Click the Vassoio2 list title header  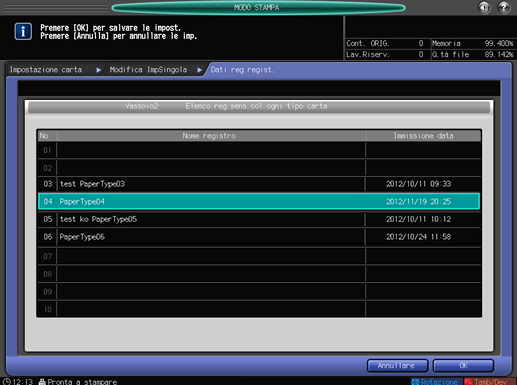pos(259,106)
